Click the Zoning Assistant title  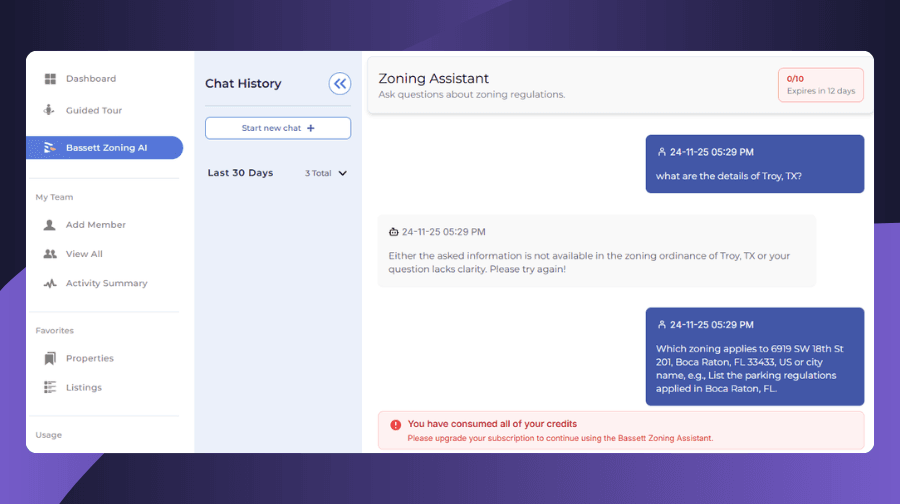point(433,78)
